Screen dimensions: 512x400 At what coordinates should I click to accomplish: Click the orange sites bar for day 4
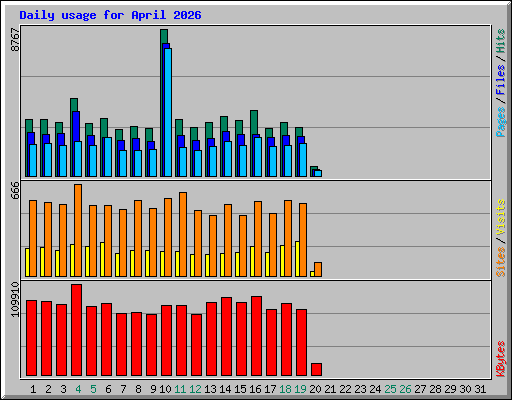78,230
